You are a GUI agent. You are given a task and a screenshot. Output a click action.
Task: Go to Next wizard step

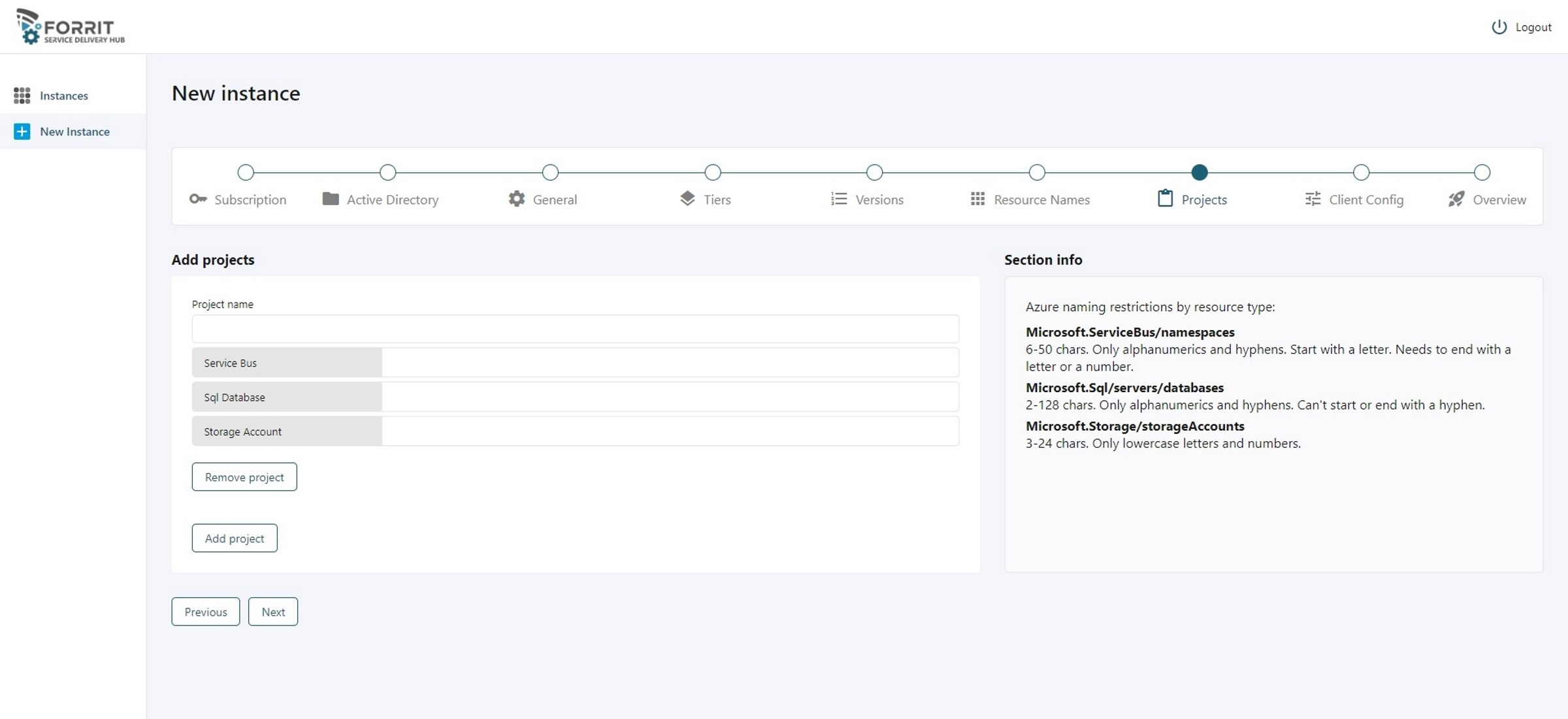click(273, 612)
